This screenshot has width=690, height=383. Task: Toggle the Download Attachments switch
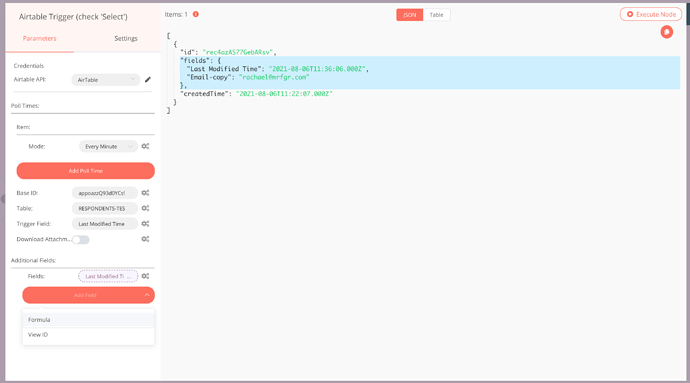[81, 239]
